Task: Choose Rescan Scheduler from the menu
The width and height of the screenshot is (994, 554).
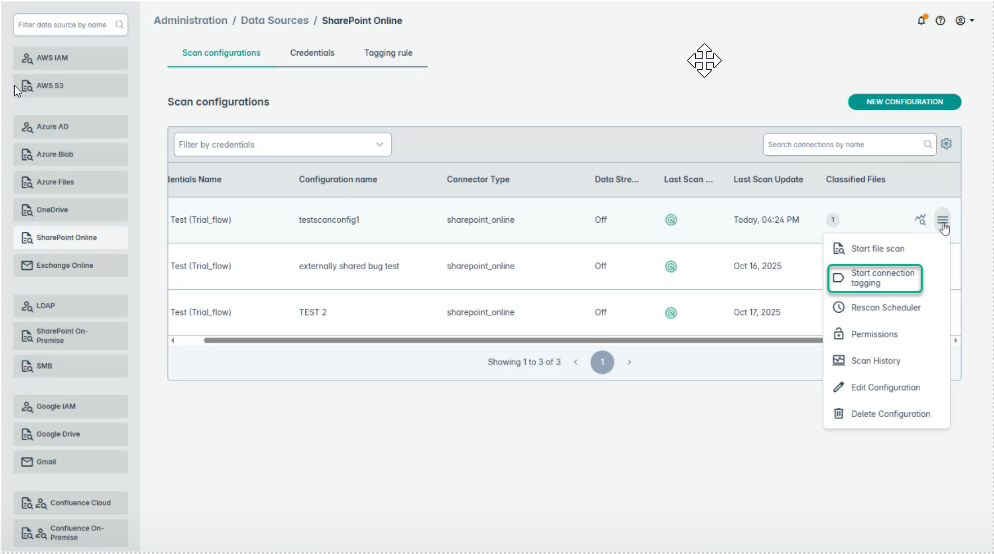Action: [885, 308]
